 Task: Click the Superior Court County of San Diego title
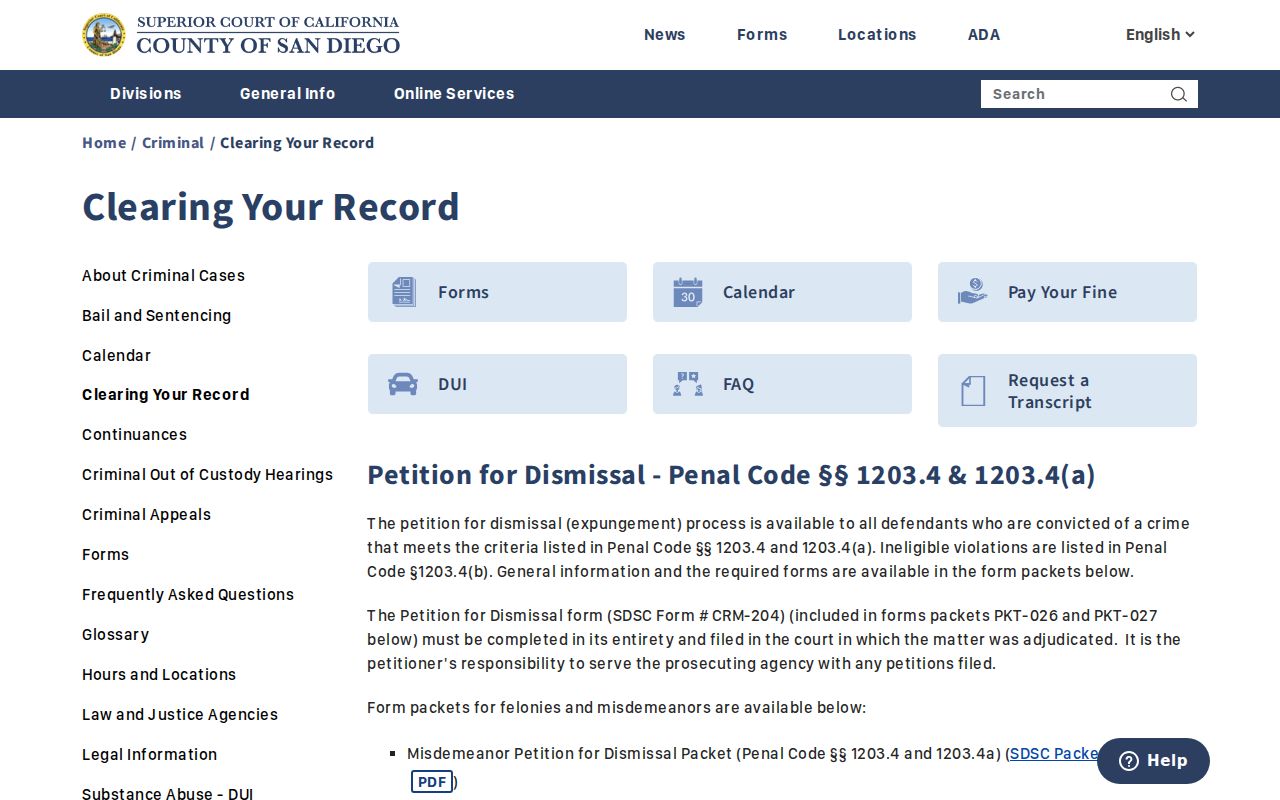click(x=268, y=35)
